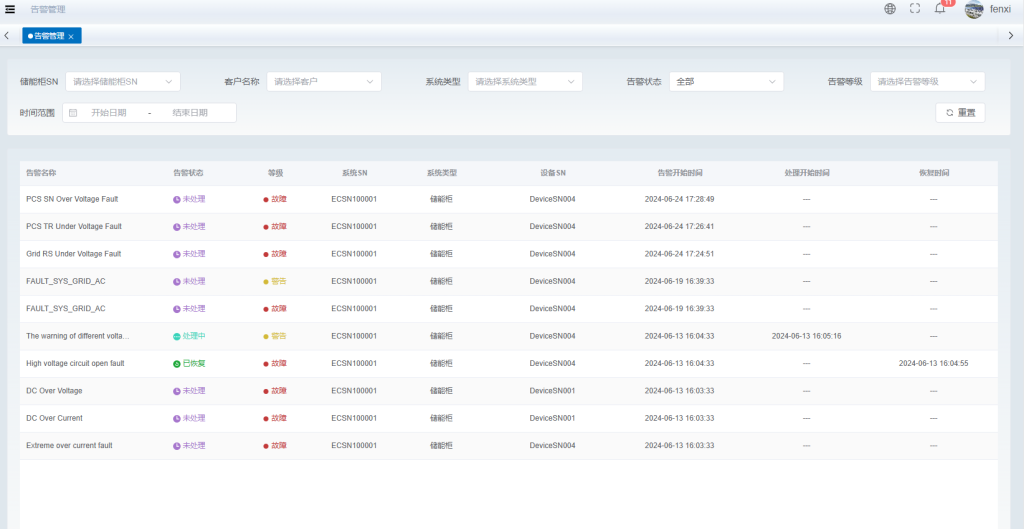
Task: Click the 结束日期 end date field
Action: [190, 113]
